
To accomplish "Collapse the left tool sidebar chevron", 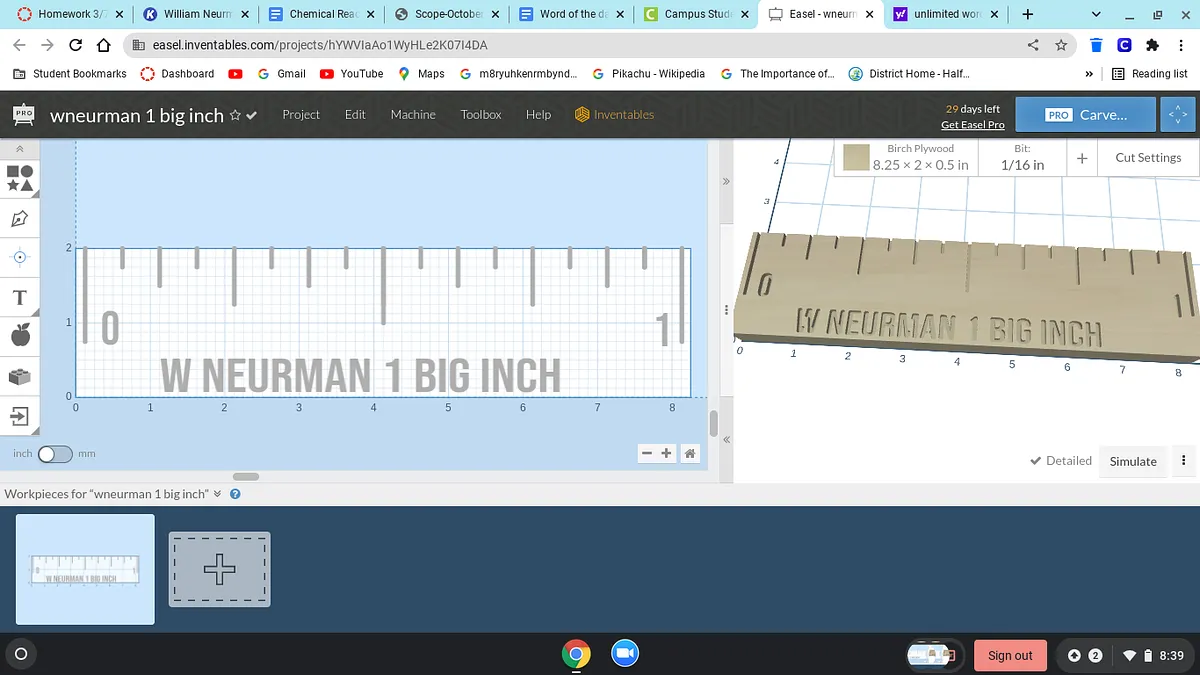I will [20, 149].
